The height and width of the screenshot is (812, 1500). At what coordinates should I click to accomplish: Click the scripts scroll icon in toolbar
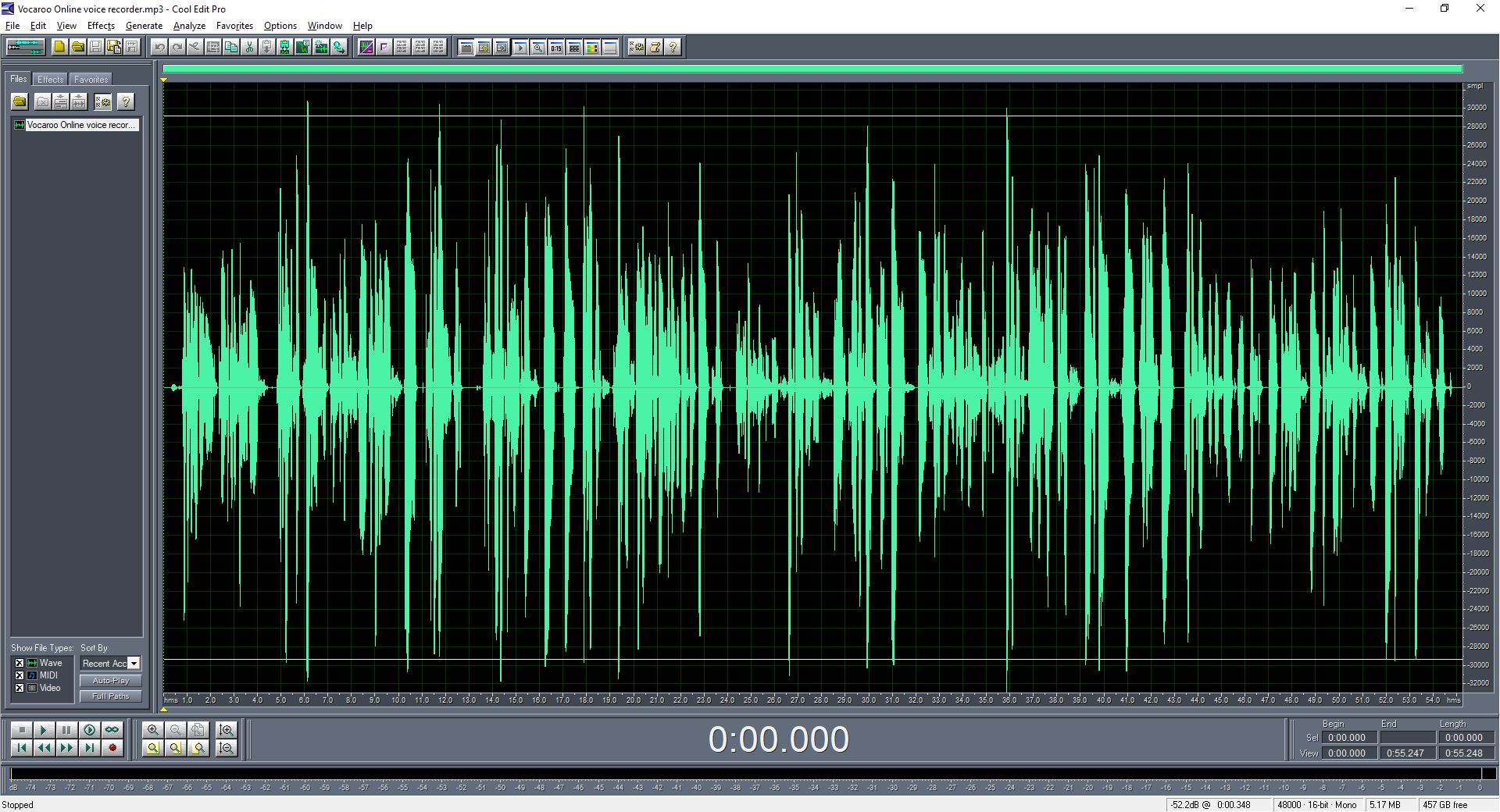(x=655, y=47)
